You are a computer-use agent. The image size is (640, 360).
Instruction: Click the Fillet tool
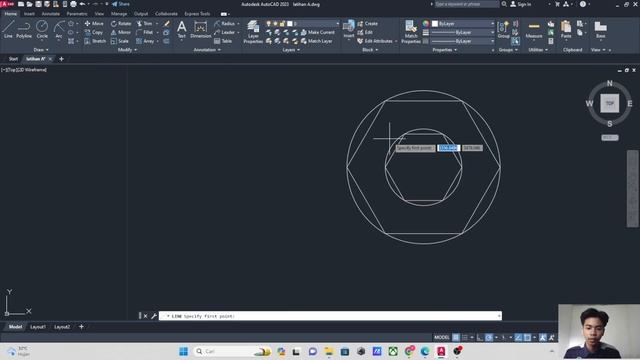click(x=144, y=32)
